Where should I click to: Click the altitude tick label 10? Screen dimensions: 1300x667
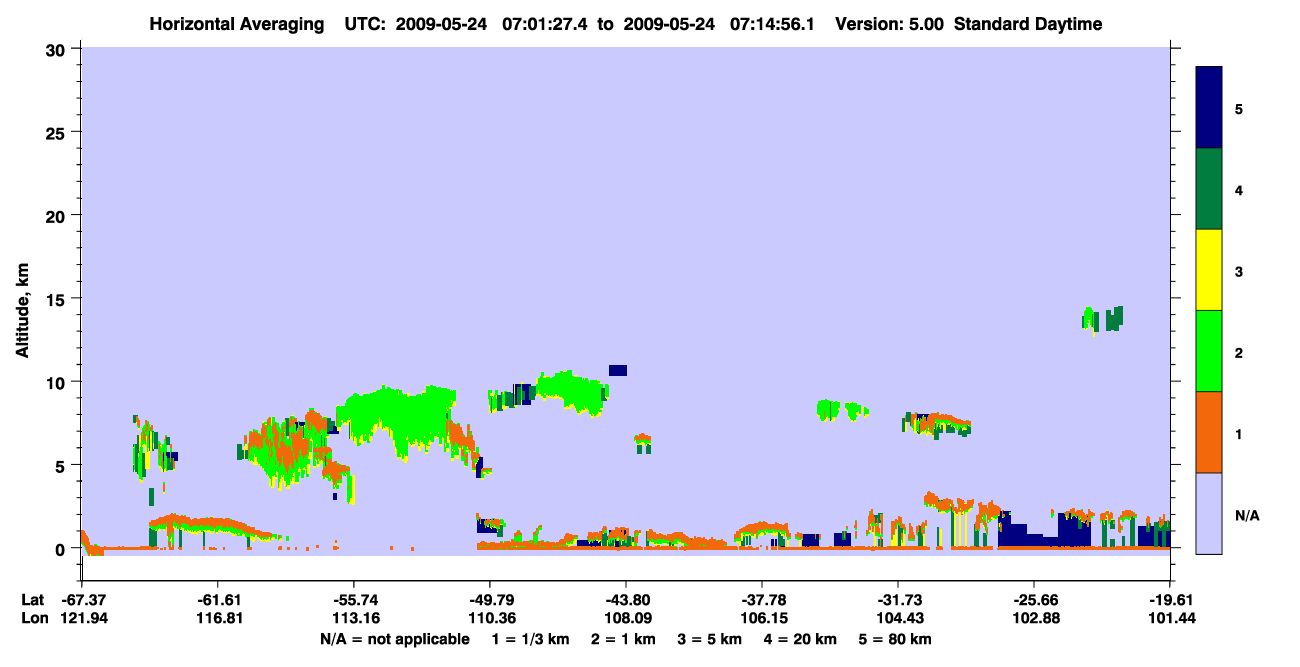57,382
